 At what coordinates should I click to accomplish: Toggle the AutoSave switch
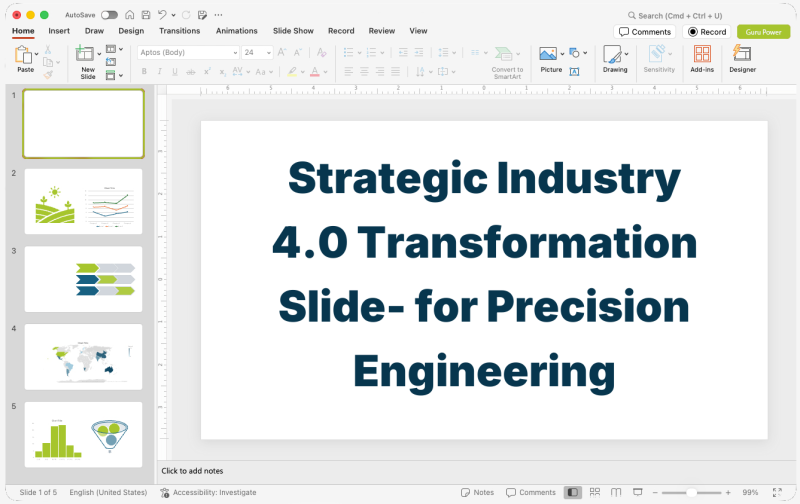click(109, 15)
